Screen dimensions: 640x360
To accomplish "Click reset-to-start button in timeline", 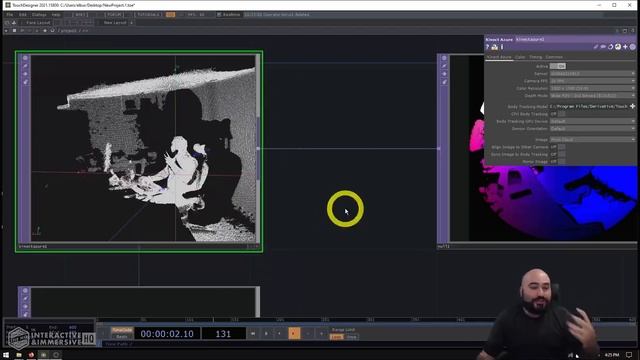I will point(253,333).
